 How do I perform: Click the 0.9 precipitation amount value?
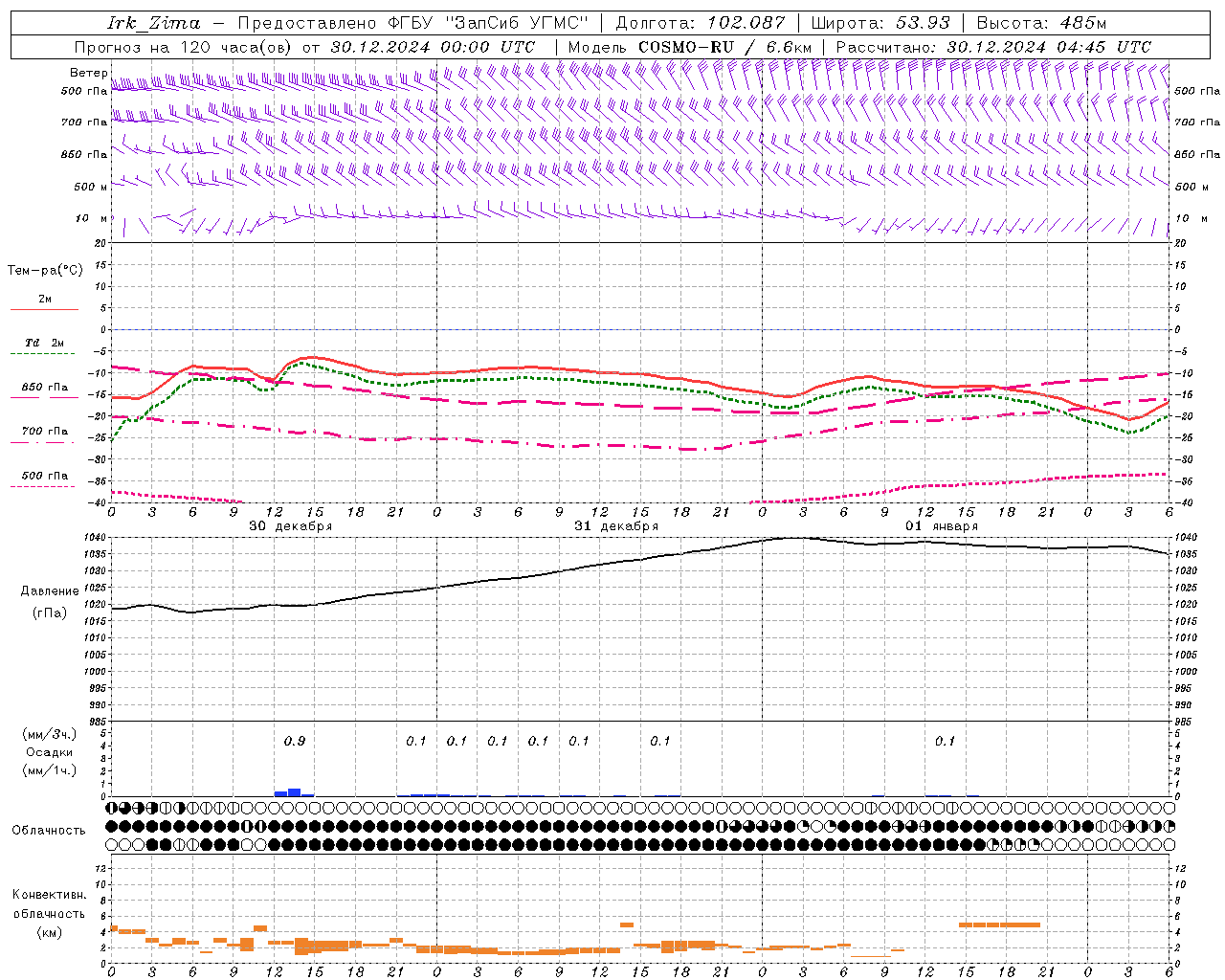pyautogui.click(x=295, y=741)
